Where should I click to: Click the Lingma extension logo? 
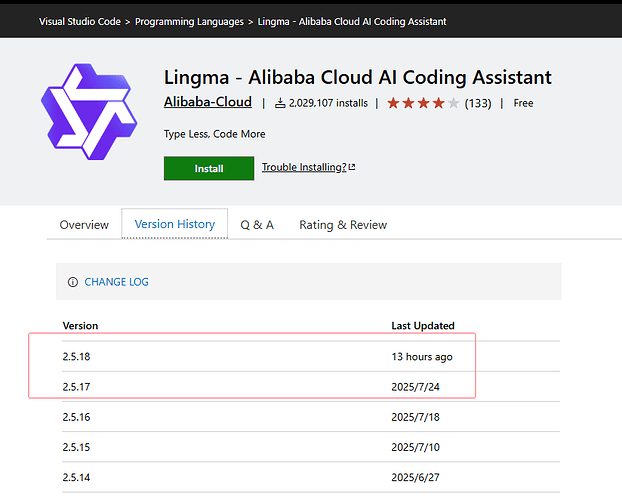pyautogui.click(x=89, y=112)
